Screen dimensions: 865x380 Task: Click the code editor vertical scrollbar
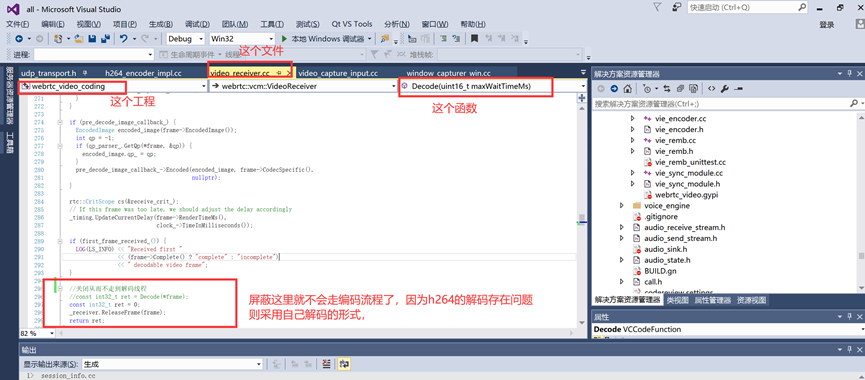(x=581, y=215)
